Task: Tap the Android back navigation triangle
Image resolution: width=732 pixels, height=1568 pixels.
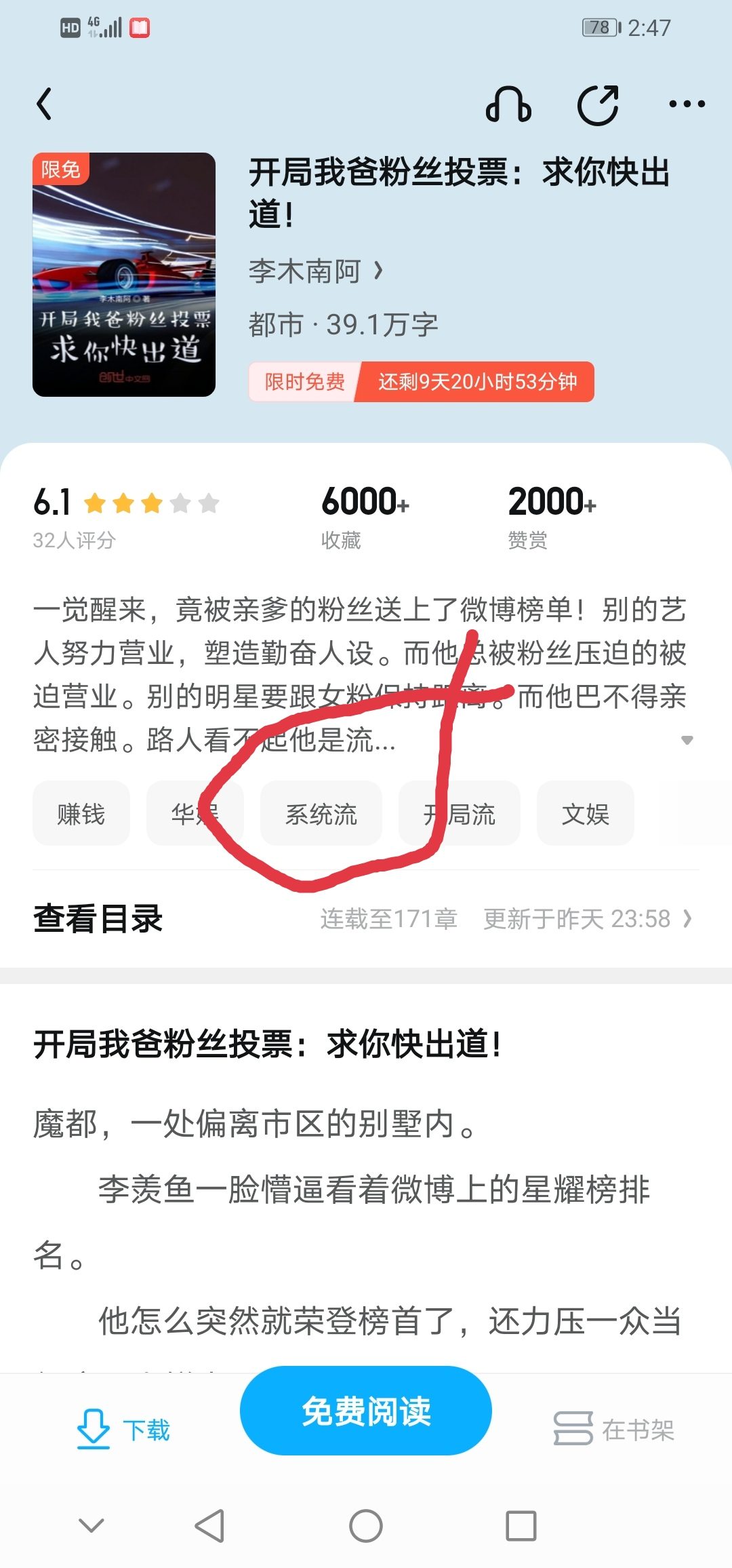Action: coord(209,1526)
